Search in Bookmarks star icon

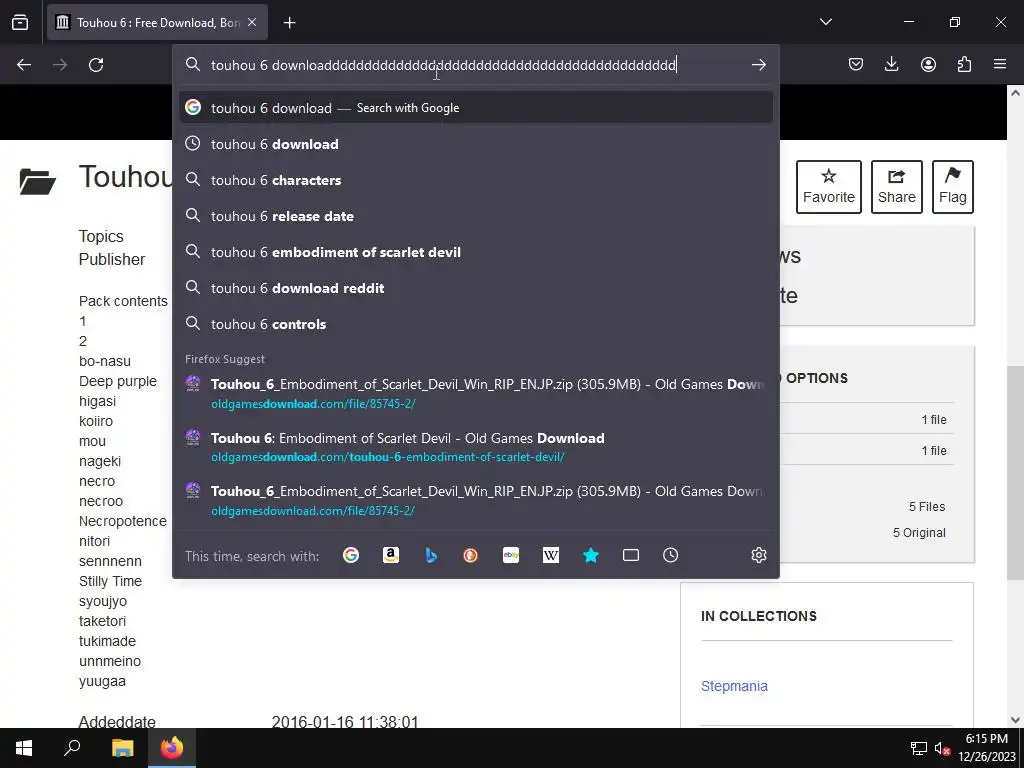tap(590, 555)
